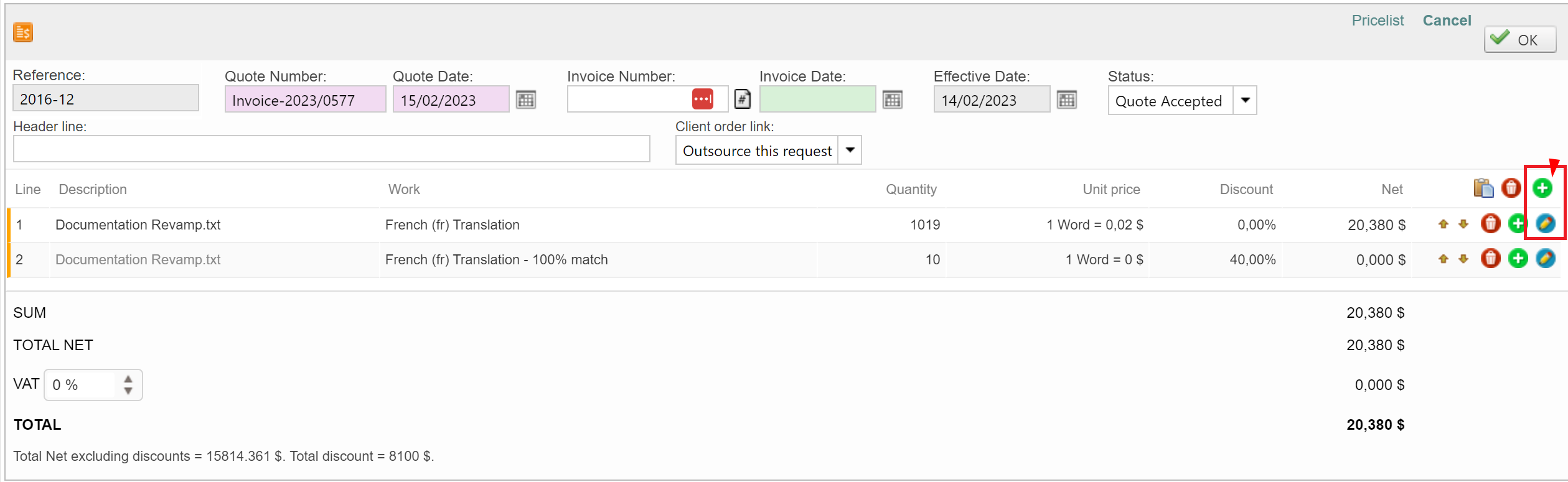
Task: Generate invoice number with the # icon
Action: click(742, 100)
